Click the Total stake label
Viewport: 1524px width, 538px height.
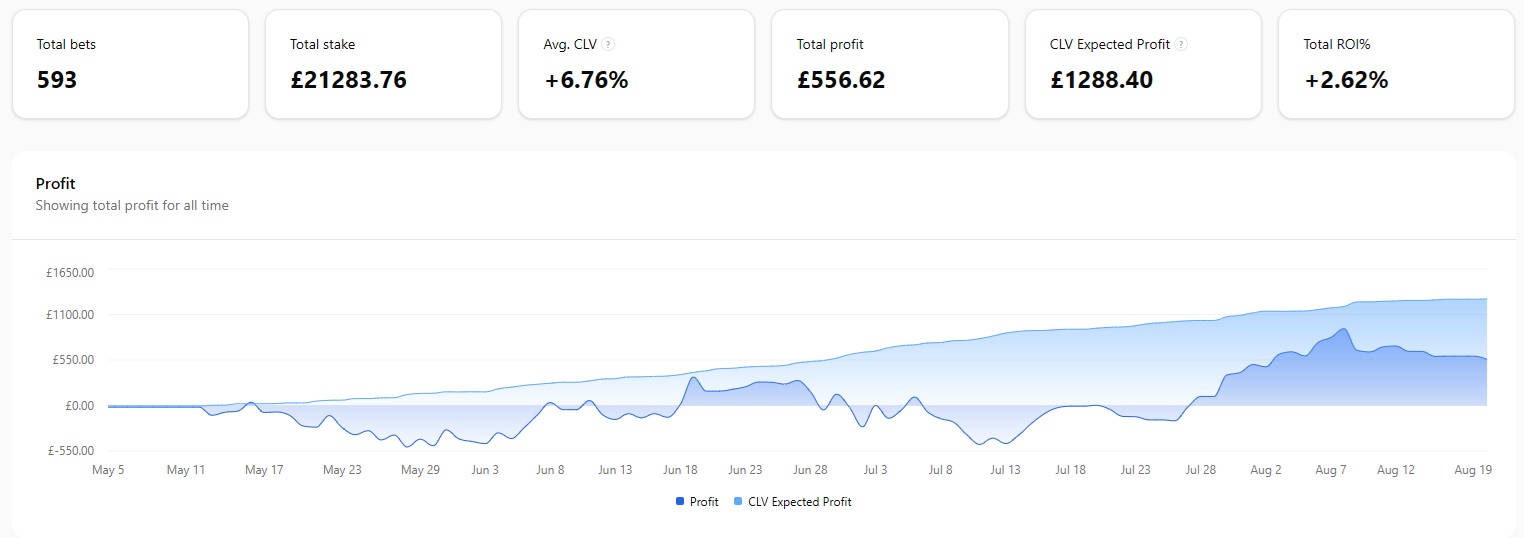coord(322,45)
